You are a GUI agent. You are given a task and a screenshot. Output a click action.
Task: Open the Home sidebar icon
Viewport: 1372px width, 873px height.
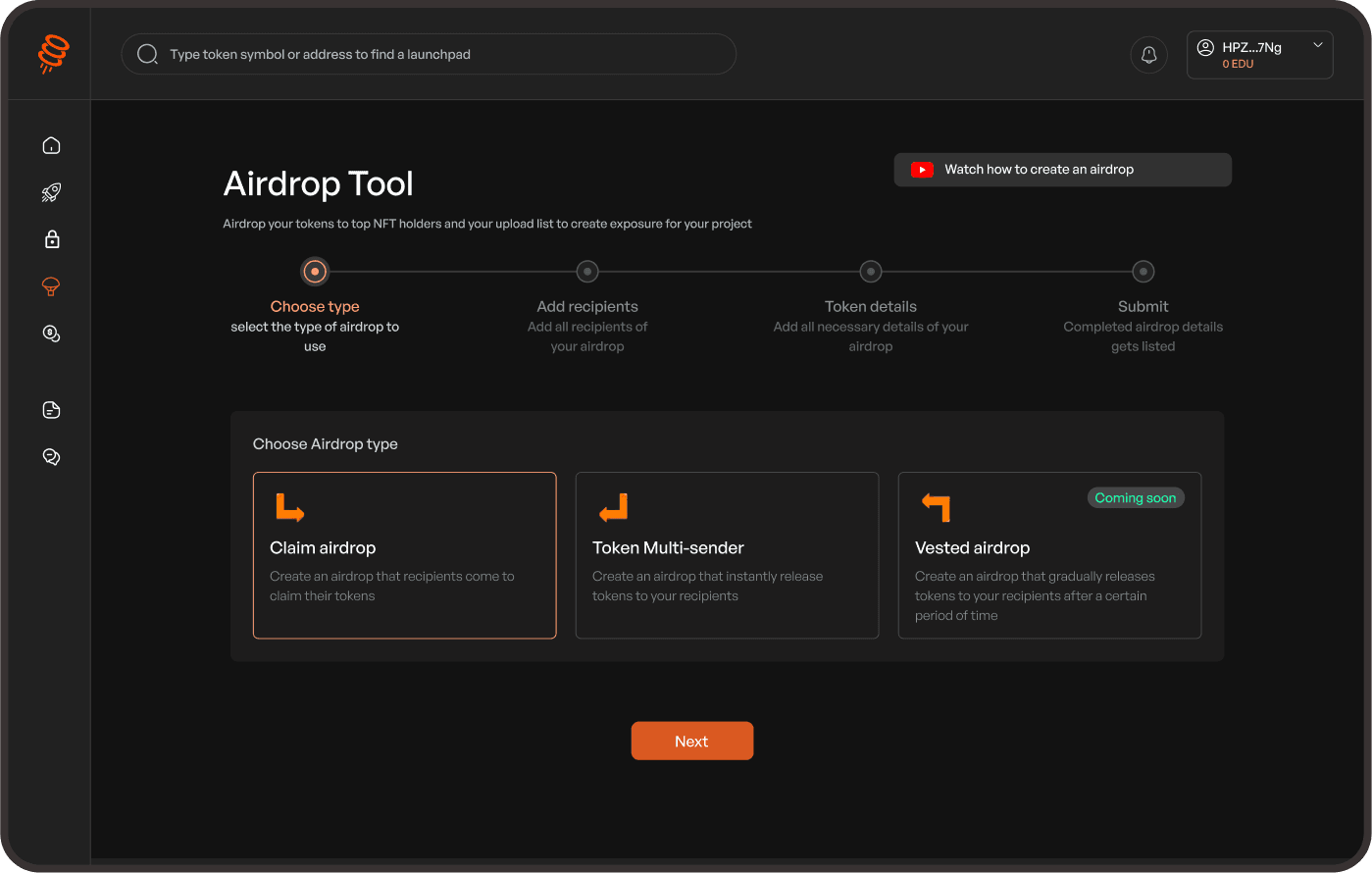51,144
